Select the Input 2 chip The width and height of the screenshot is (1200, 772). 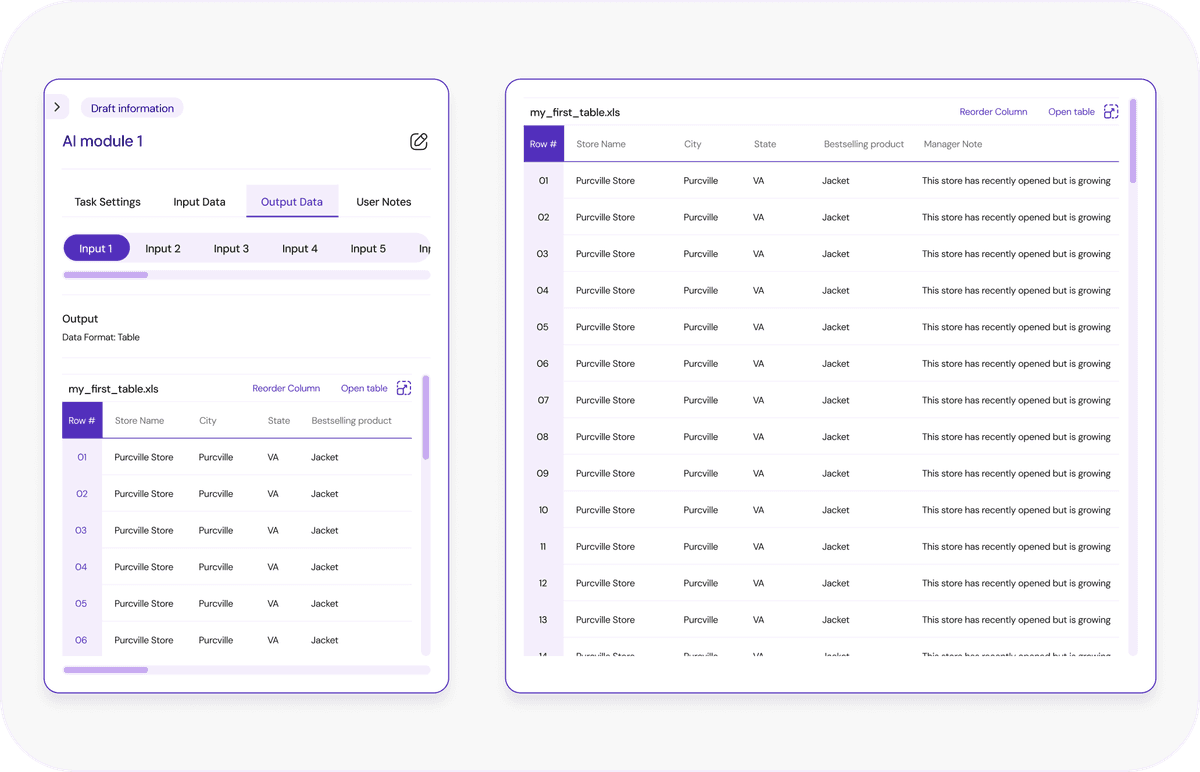(x=164, y=248)
